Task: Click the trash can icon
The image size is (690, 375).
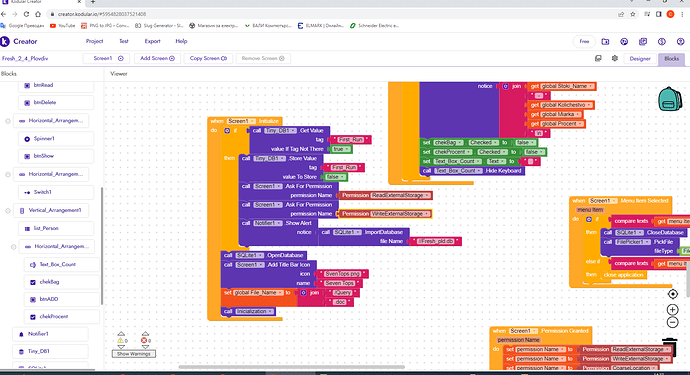Action: coord(670,346)
